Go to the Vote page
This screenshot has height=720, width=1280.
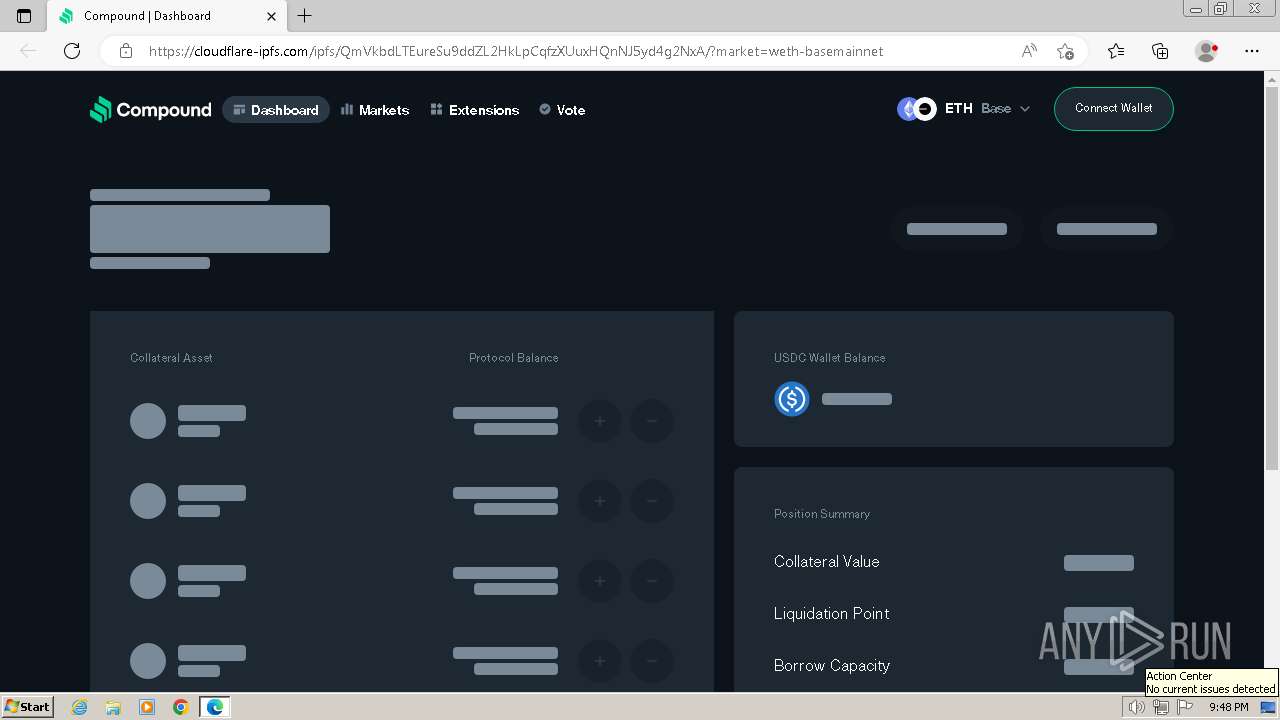pyautogui.click(x=562, y=110)
